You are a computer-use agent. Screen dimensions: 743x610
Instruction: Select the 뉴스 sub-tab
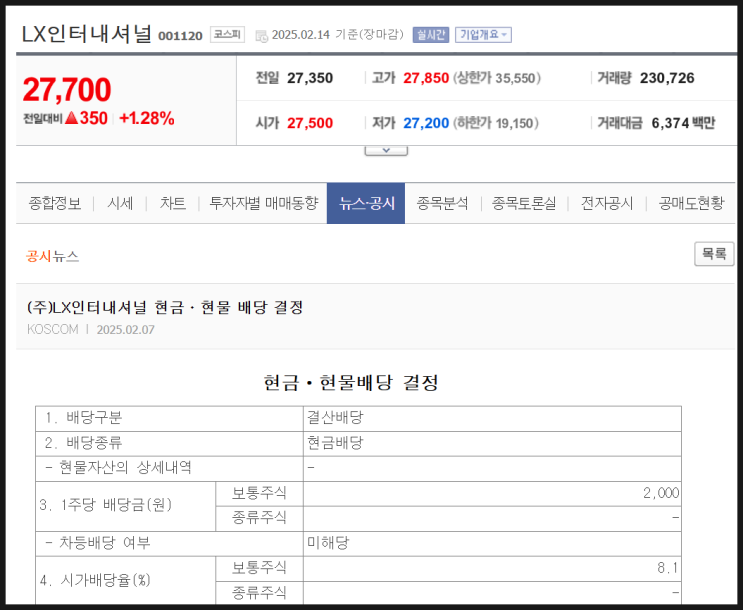coord(65,256)
